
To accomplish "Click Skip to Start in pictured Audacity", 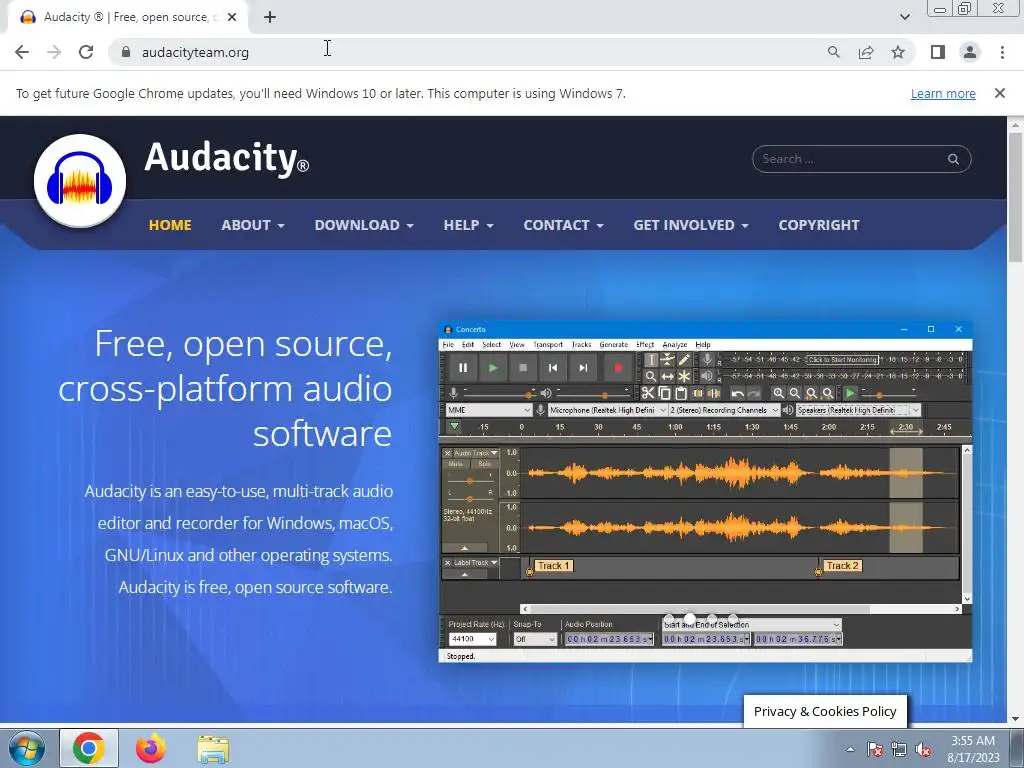I will point(553,368).
